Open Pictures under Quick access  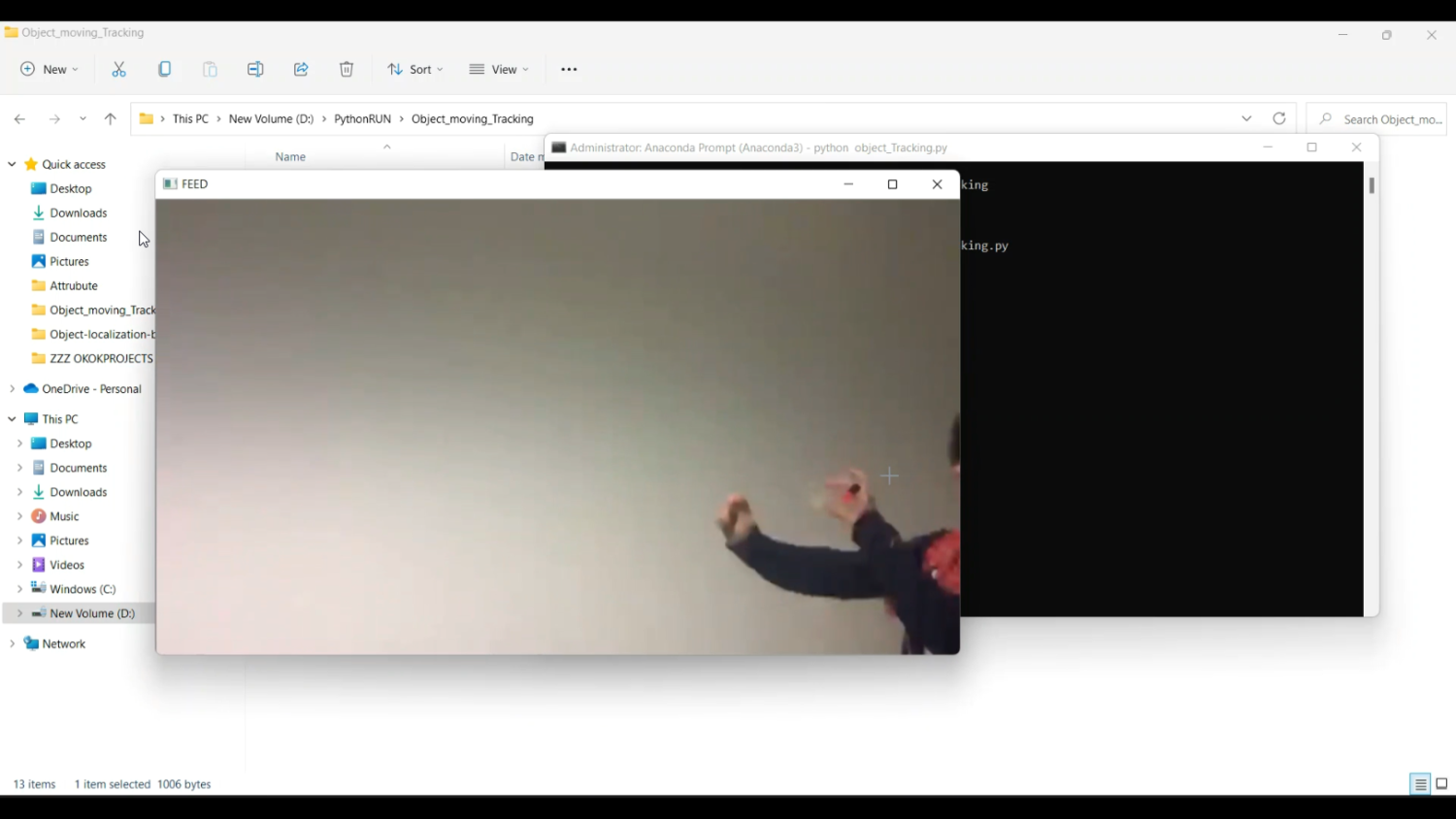tap(69, 262)
